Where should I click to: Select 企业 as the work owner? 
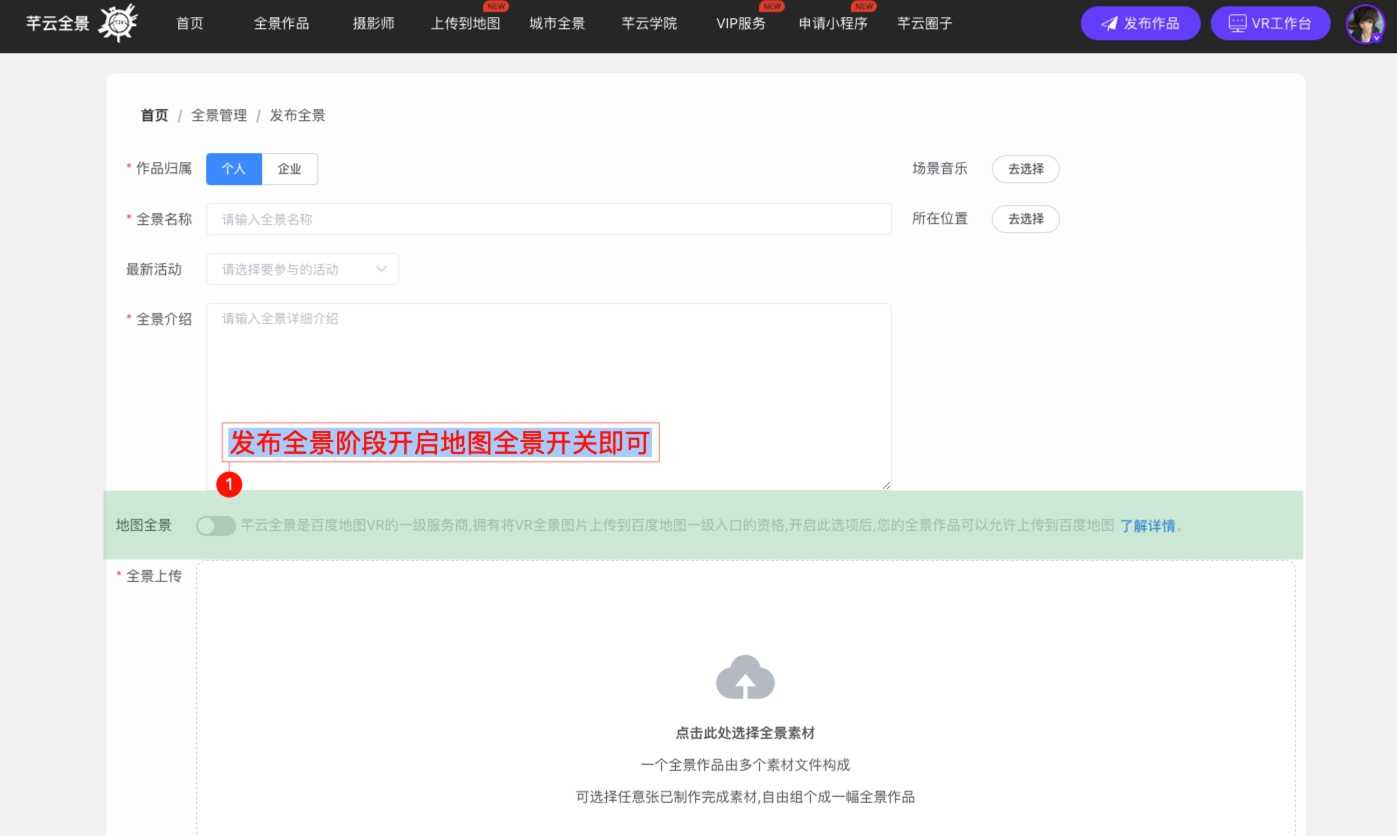tap(290, 169)
